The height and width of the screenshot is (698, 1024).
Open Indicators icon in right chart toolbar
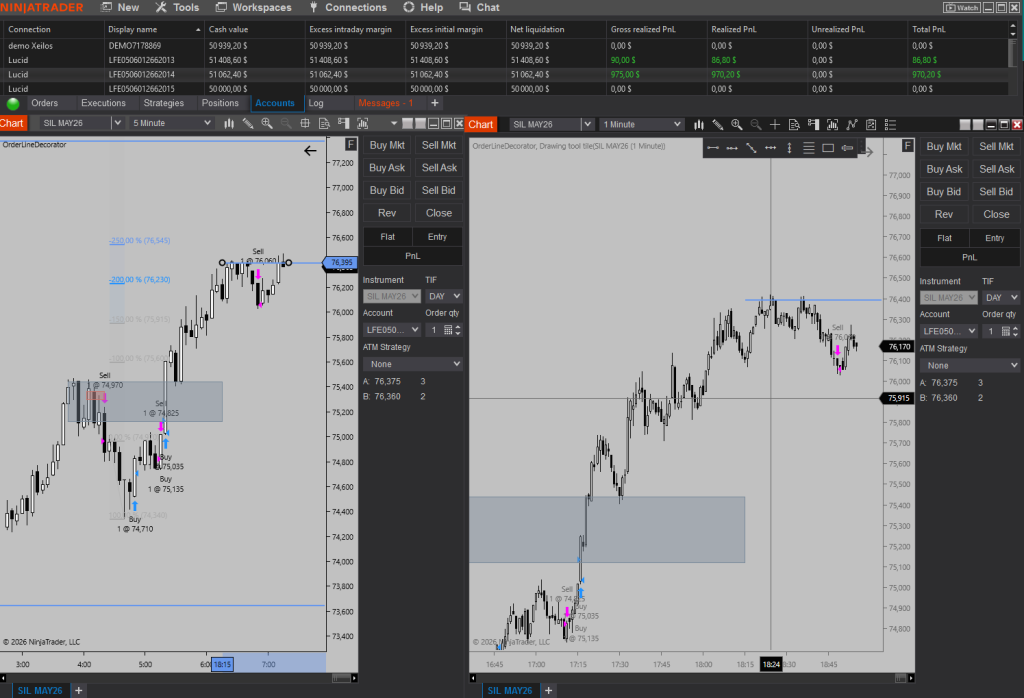click(832, 124)
